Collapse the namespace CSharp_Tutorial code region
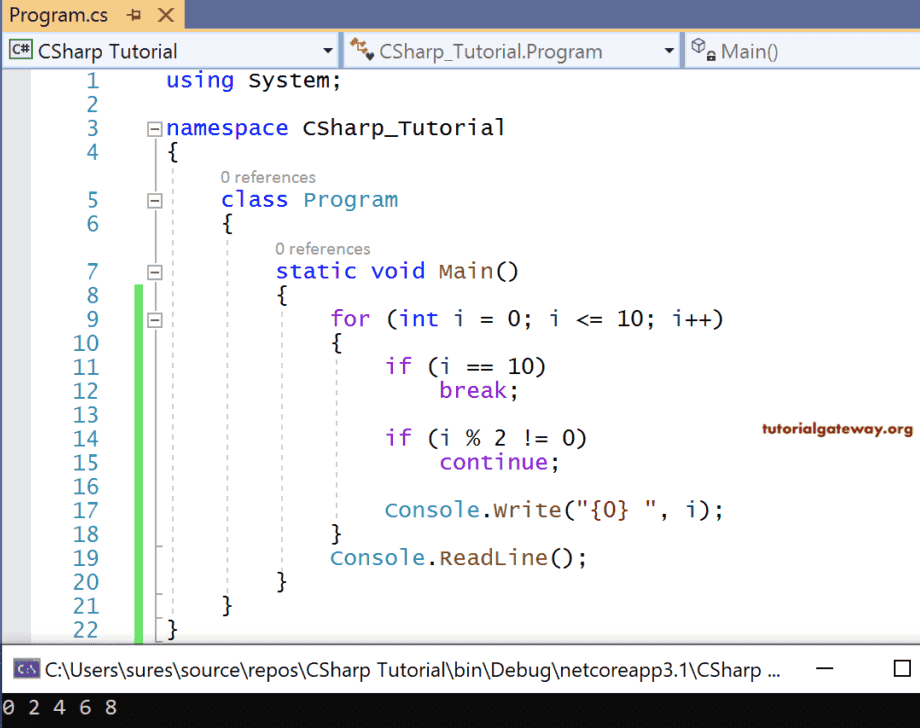Screen dimensions: 920x728 tap(155, 128)
